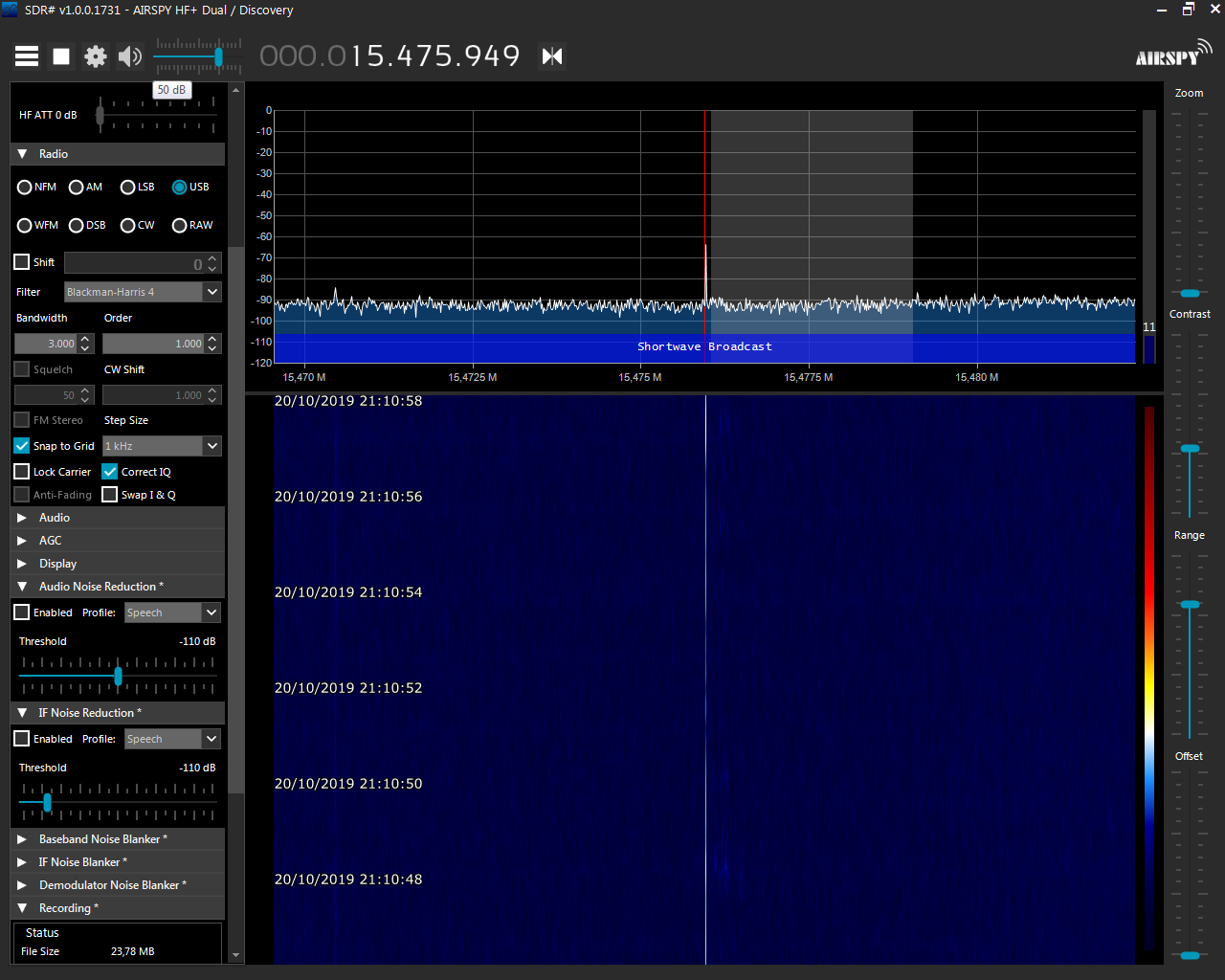Screen dimensions: 1225x980
Task: Click the 15,480 M frequency axis label
Action: (x=977, y=377)
